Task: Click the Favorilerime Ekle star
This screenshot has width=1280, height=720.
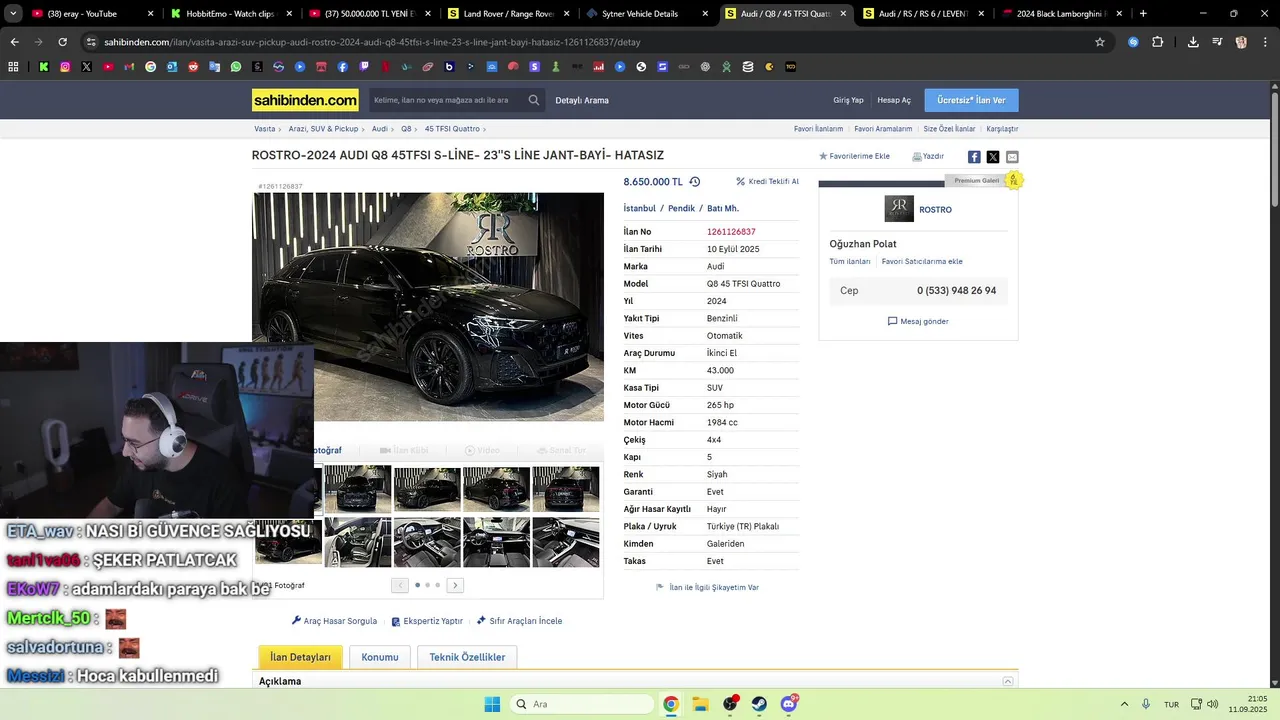Action: (x=823, y=157)
